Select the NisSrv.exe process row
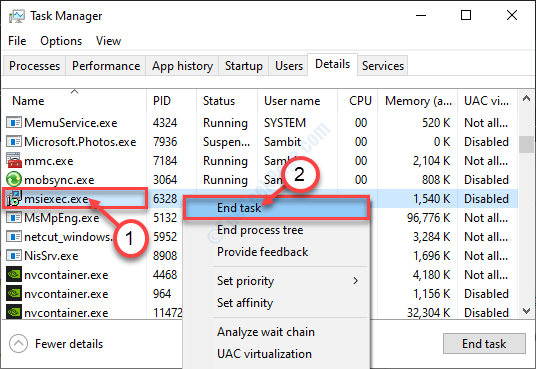This screenshot has width=536, height=369. tap(260, 255)
